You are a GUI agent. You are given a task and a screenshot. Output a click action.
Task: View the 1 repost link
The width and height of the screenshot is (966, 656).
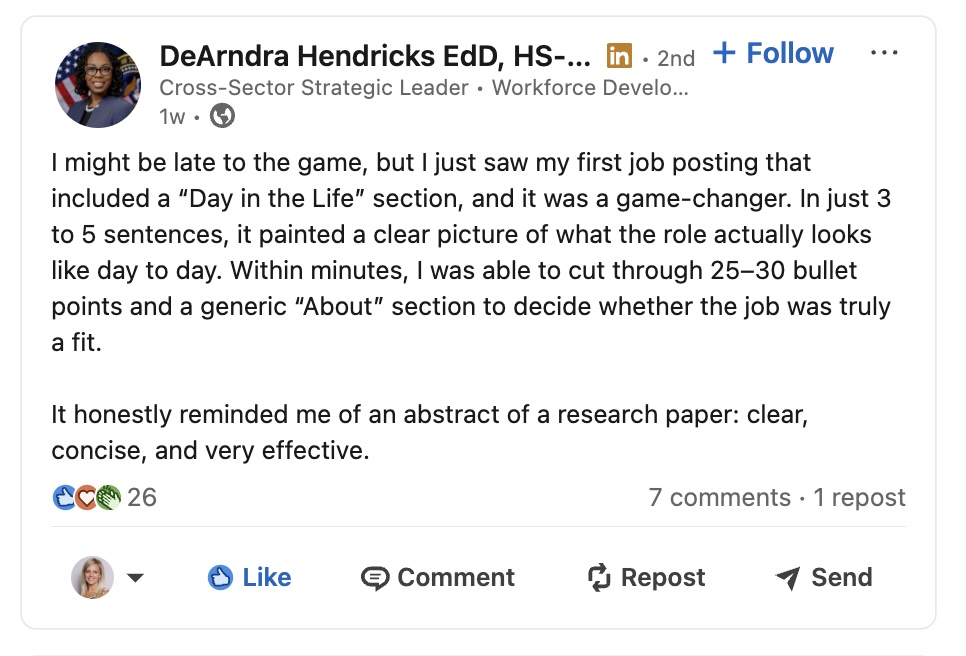point(859,497)
